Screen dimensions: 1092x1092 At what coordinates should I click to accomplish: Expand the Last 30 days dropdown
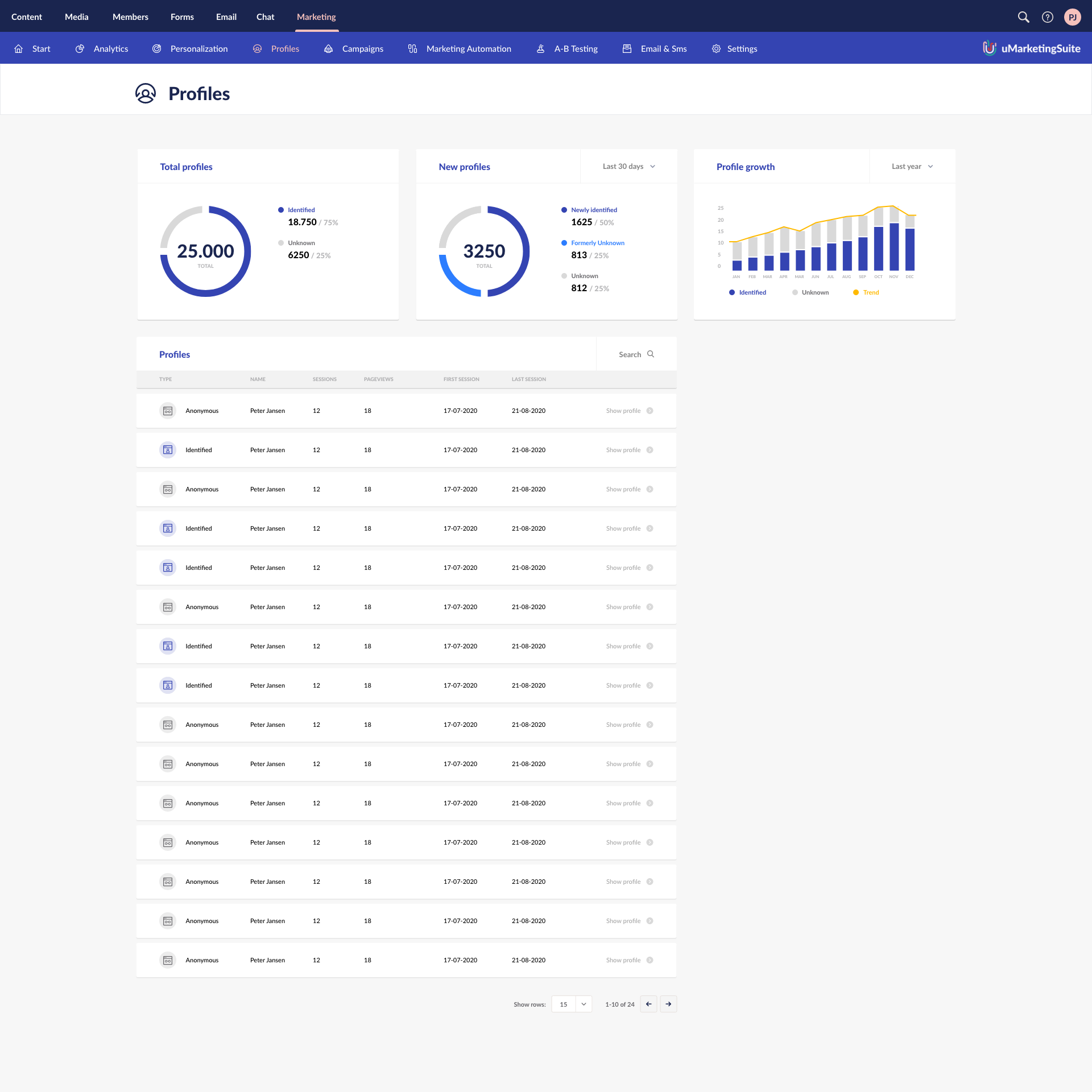(x=628, y=167)
